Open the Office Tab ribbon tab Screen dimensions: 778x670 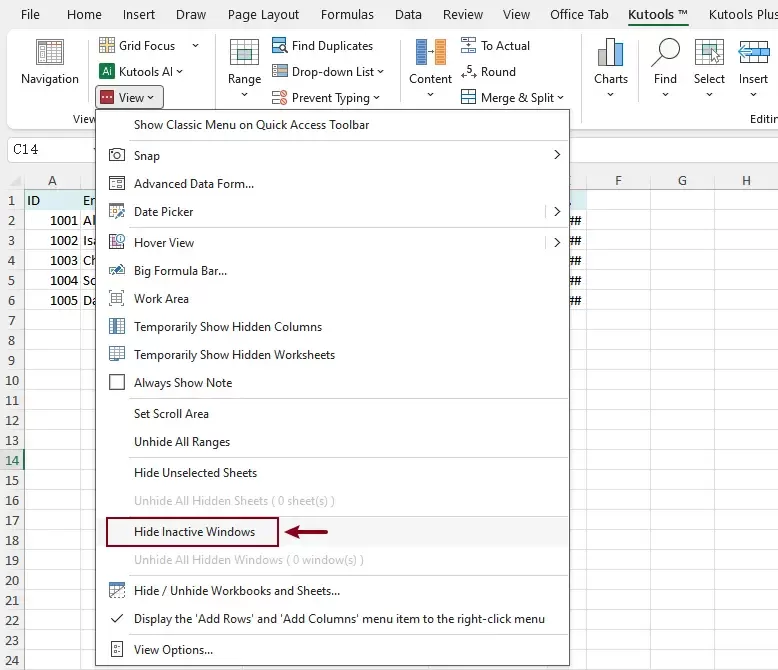point(579,15)
